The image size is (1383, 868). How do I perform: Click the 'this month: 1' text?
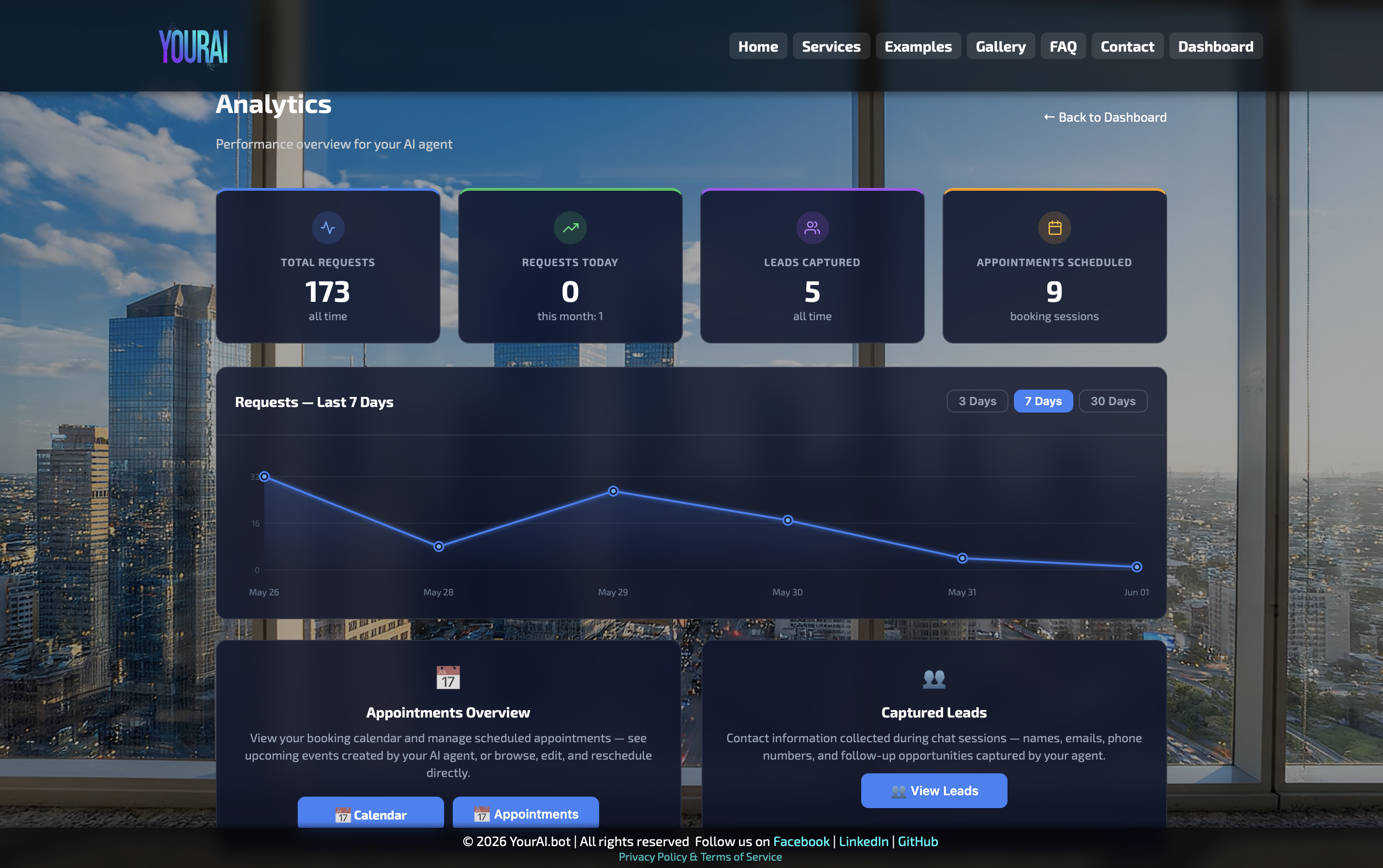570,316
